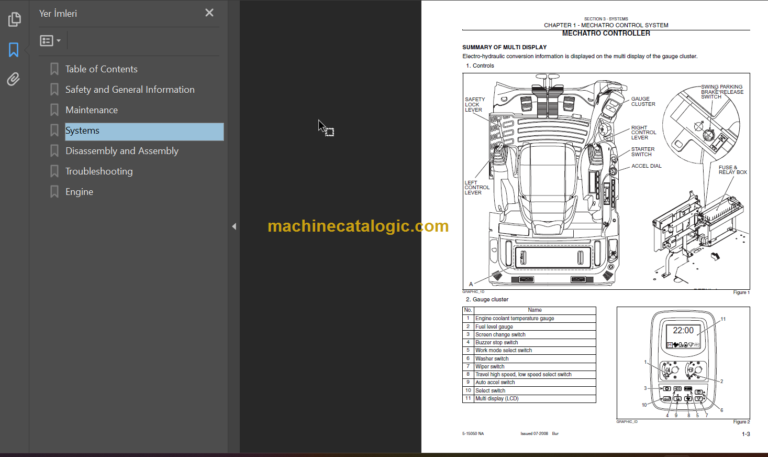Click the bookmark icon beside Safety and General Information
The image size is (768, 457).
pyautogui.click(x=54, y=90)
